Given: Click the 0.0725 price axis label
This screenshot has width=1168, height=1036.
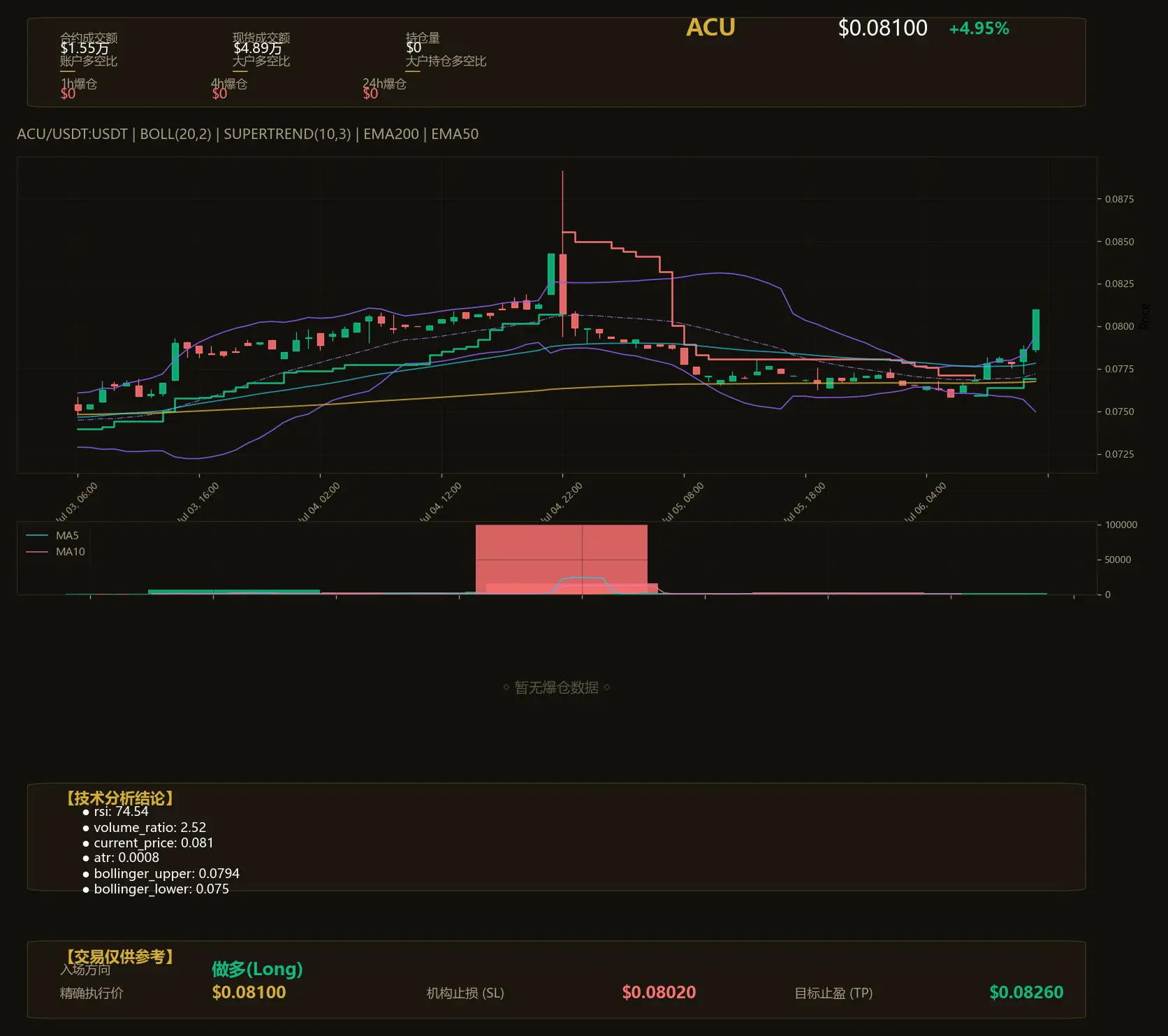Looking at the screenshot, I should [1119, 454].
